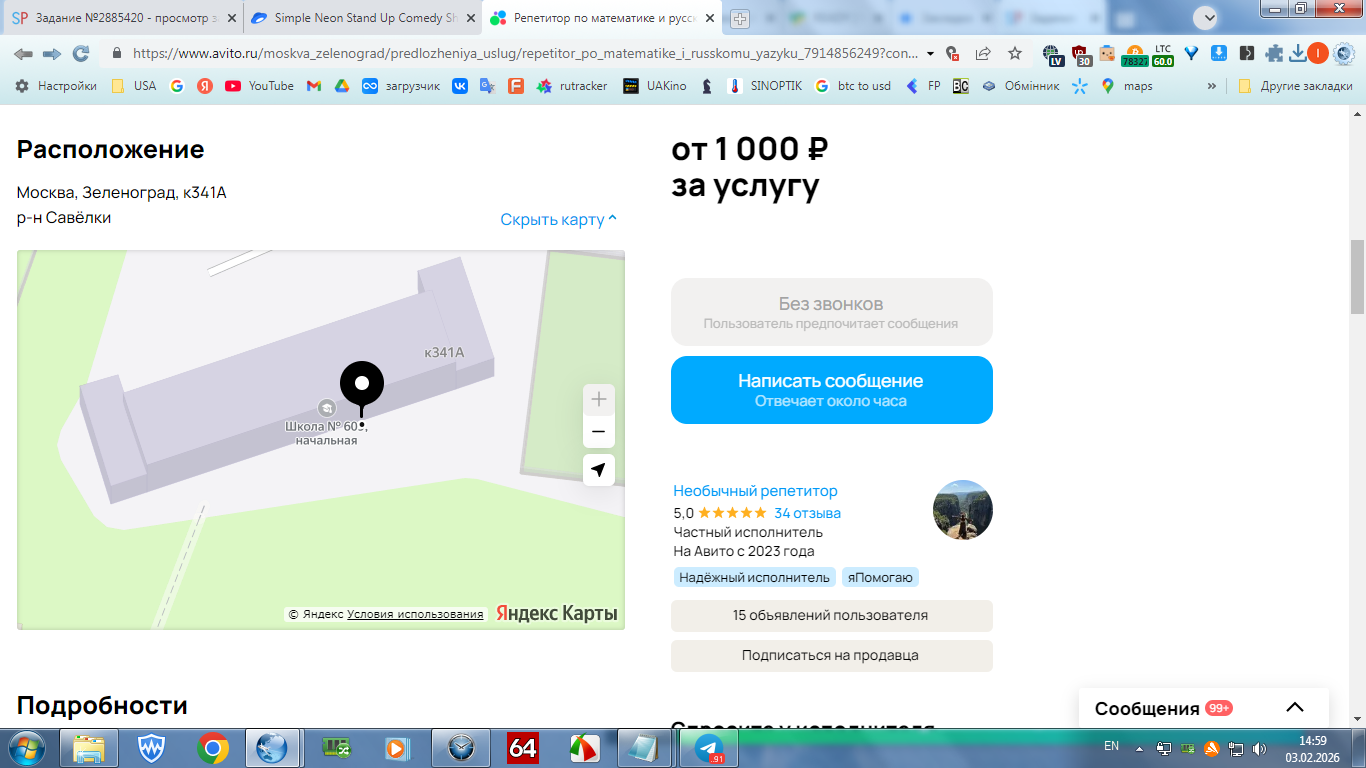Click the disabled Без звонков button
Viewport: 1366px width, 768px height.
tap(831, 312)
